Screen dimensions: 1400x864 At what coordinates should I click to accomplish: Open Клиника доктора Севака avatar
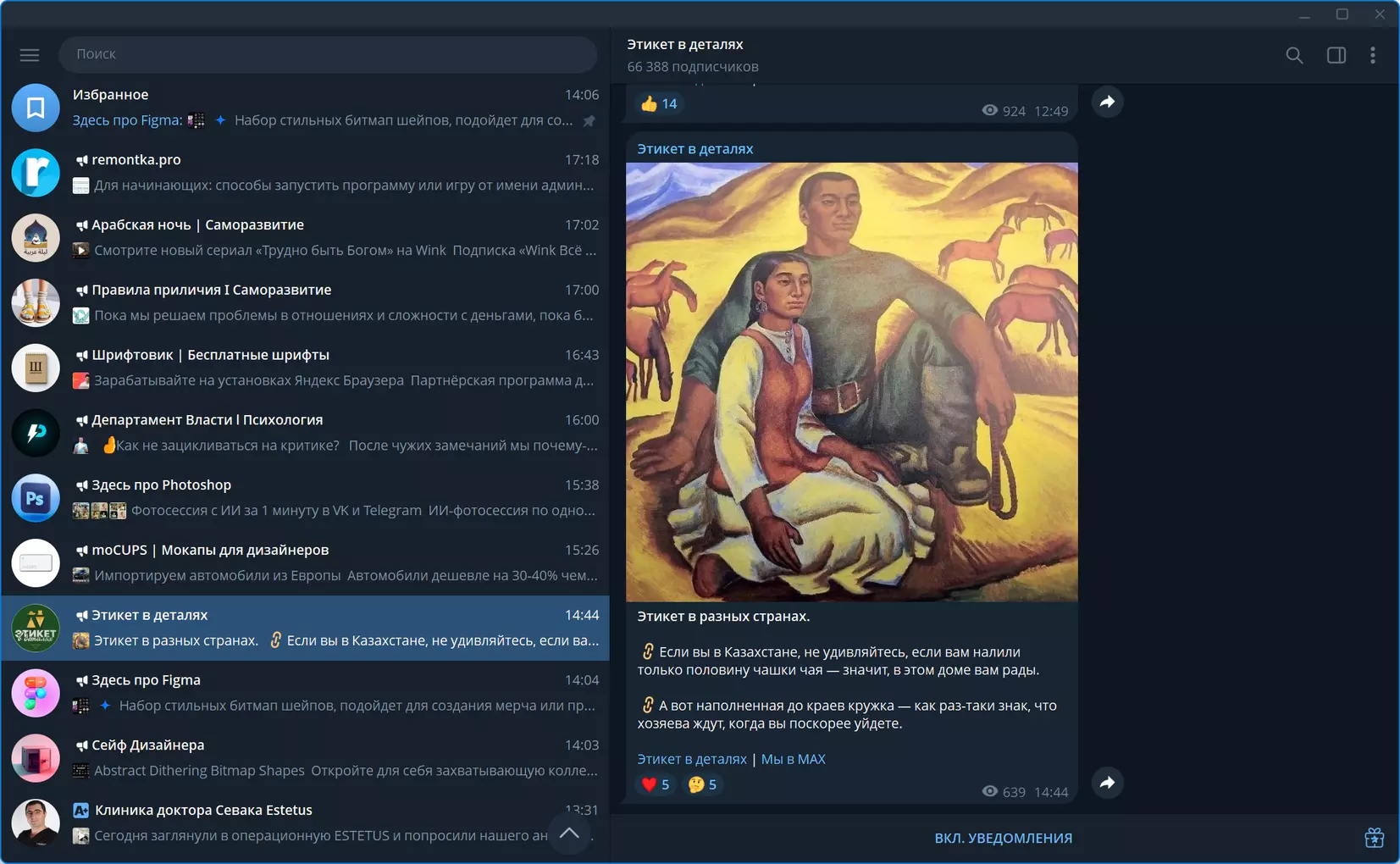[36, 823]
